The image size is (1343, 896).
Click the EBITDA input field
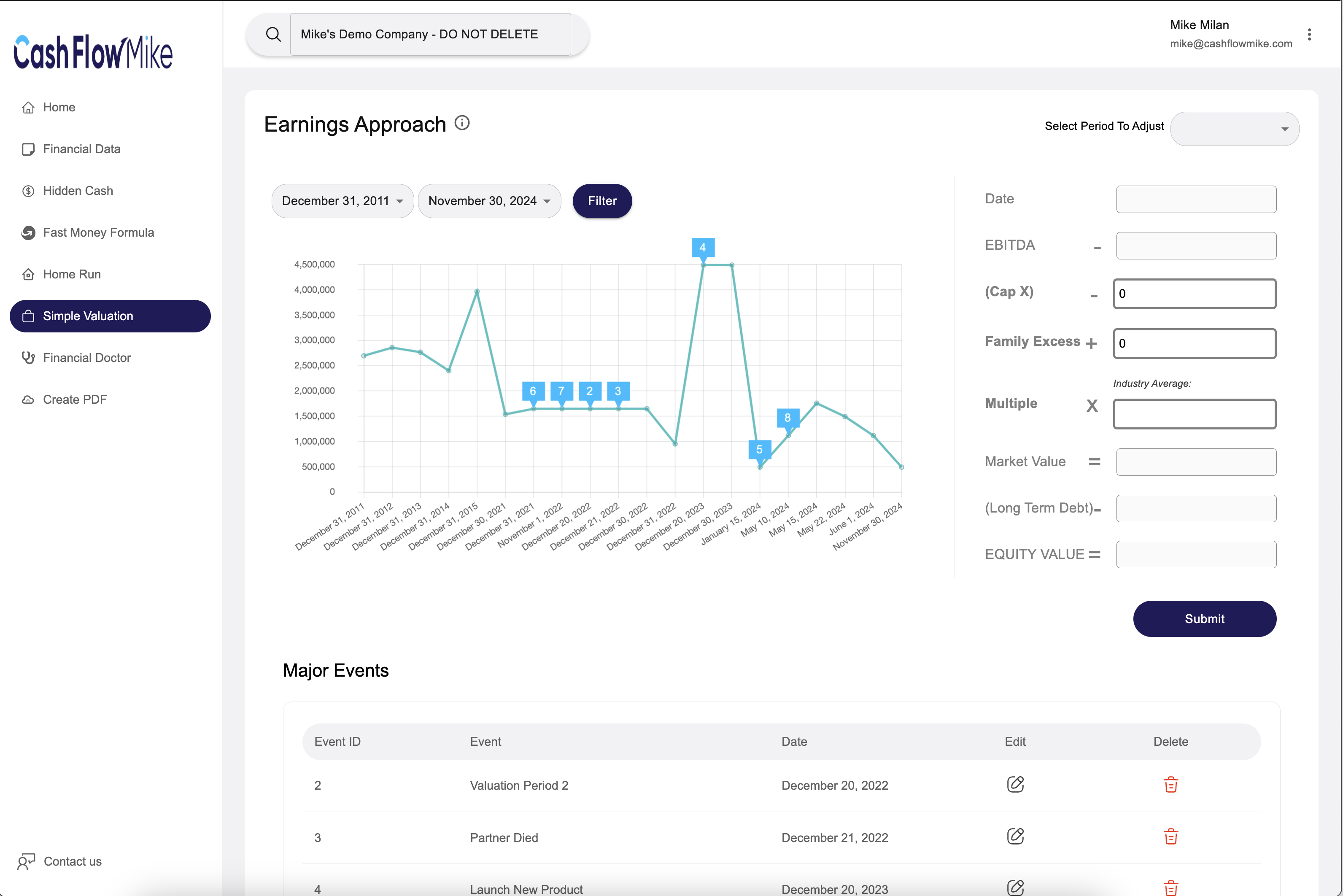(x=1196, y=245)
